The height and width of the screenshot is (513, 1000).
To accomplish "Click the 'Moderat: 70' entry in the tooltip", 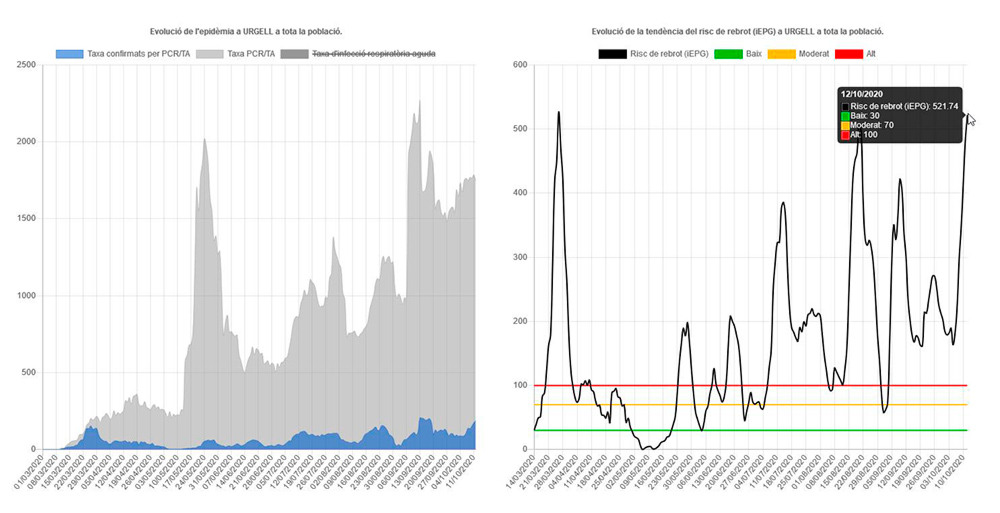I will [x=873, y=125].
